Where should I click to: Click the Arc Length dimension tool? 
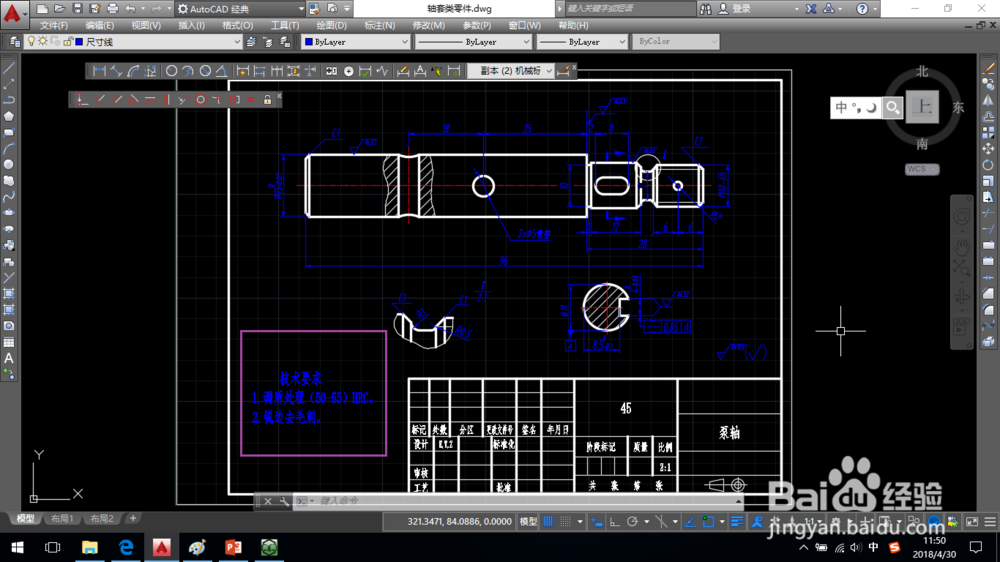(x=133, y=71)
